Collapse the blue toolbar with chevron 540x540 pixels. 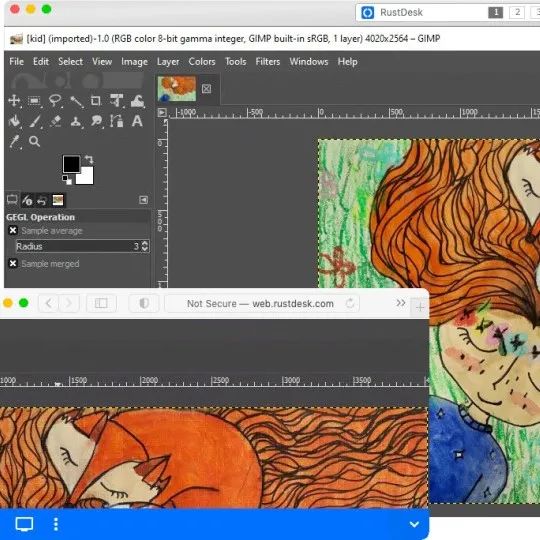[x=414, y=524]
